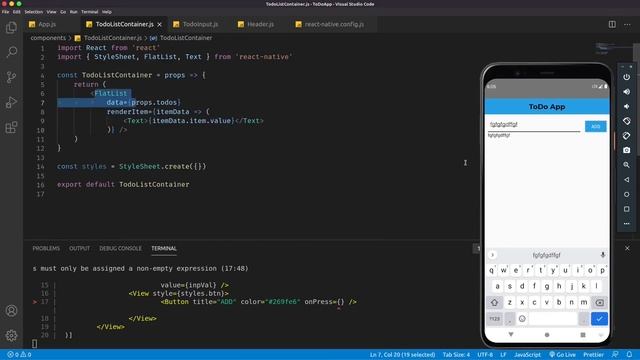Open the Accounts menu icon
Image resolution: width=640 pixels, height=360 pixels.
11,311
